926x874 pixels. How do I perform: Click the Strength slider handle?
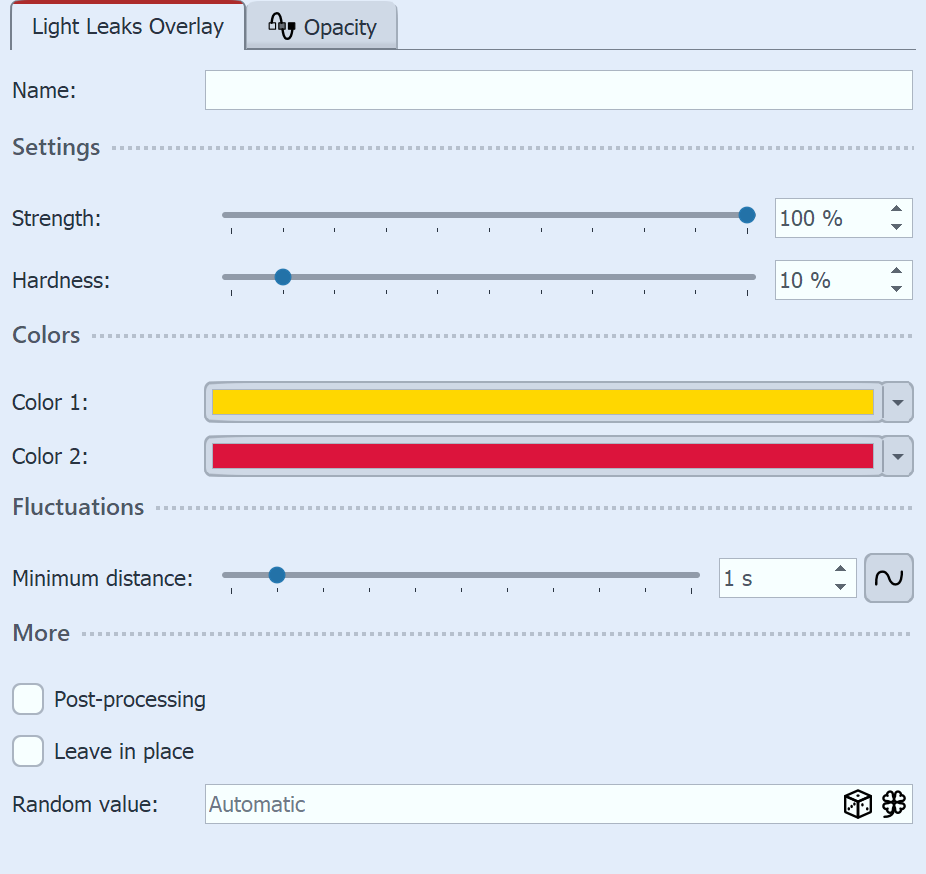click(746, 214)
